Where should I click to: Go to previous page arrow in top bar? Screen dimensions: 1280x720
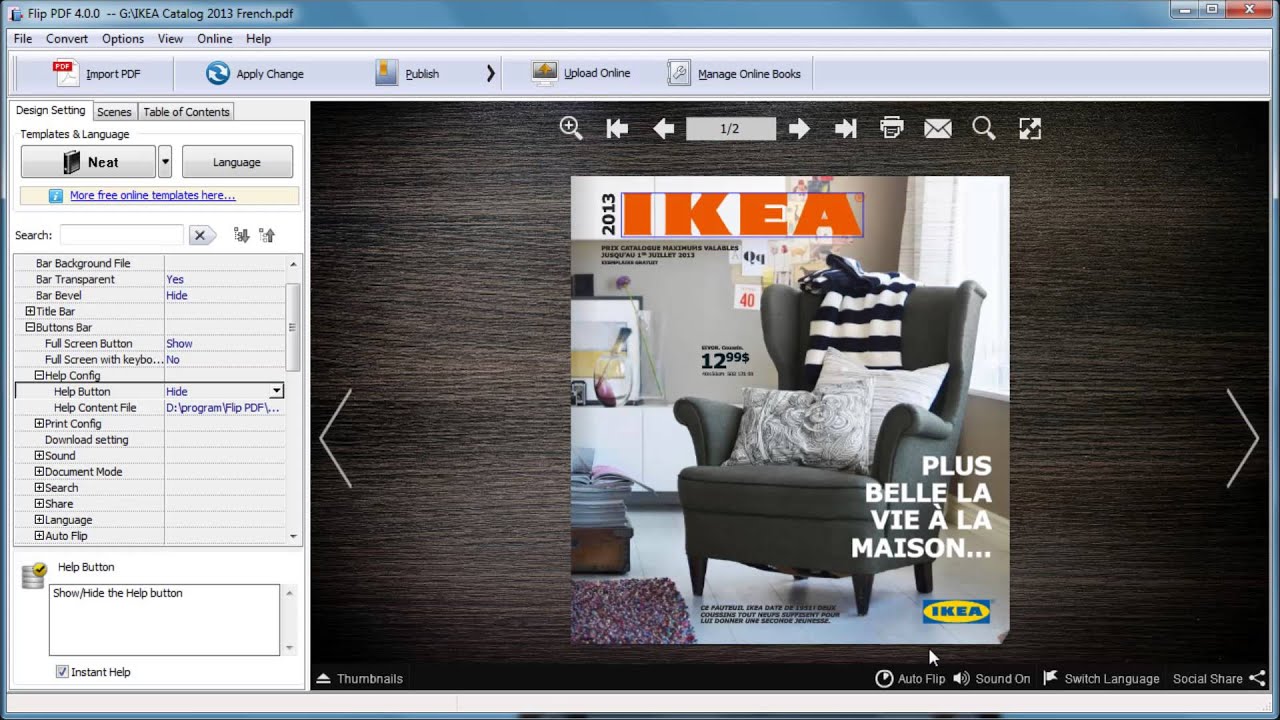tap(663, 128)
